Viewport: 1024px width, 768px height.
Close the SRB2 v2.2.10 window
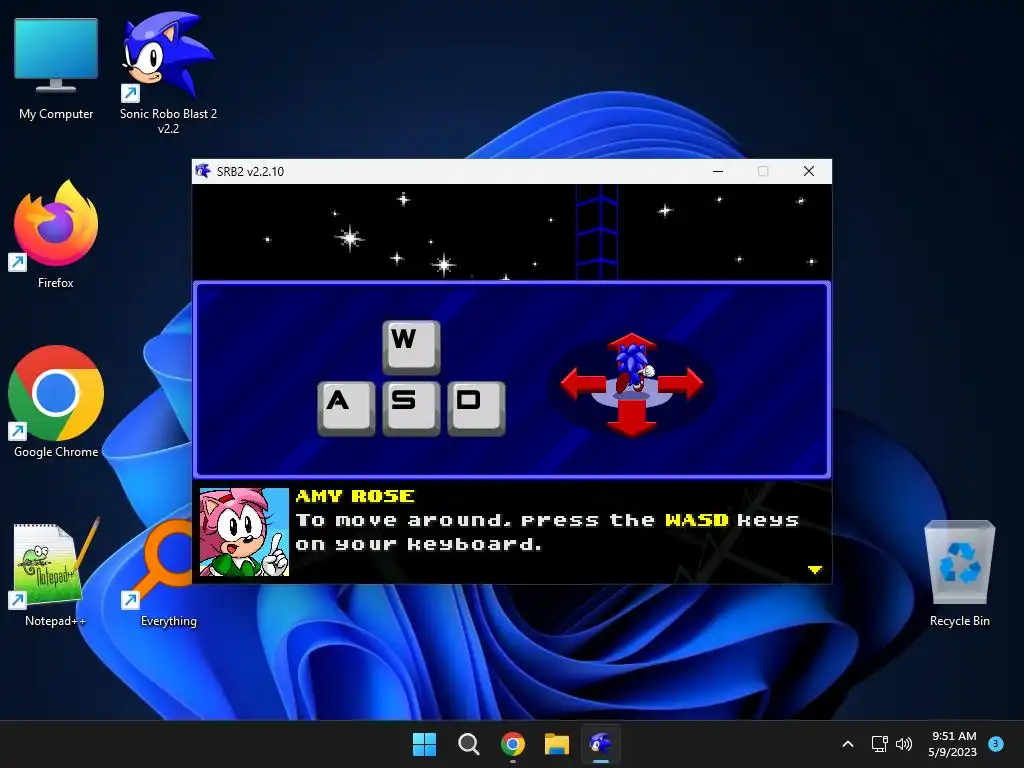[x=808, y=171]
